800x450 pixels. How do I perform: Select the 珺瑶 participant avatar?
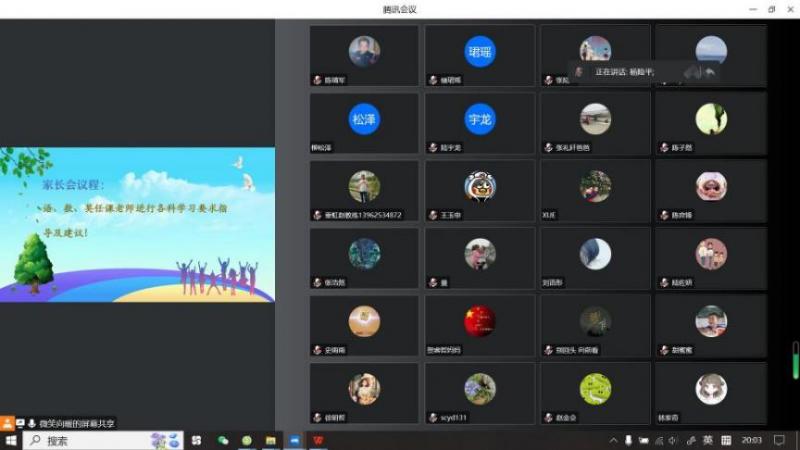click(x=480, y=52)
